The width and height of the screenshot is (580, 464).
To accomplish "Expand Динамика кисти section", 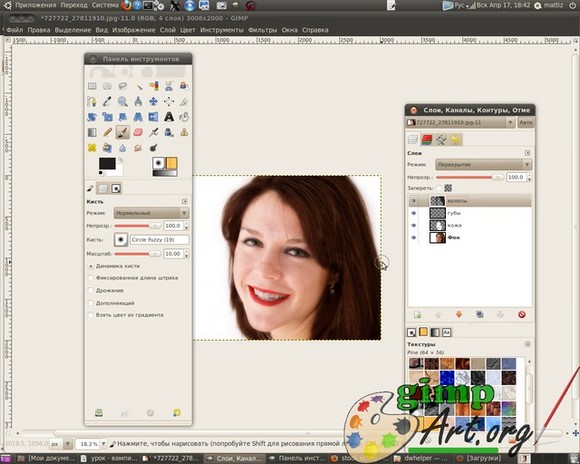I will coord(91,266).
